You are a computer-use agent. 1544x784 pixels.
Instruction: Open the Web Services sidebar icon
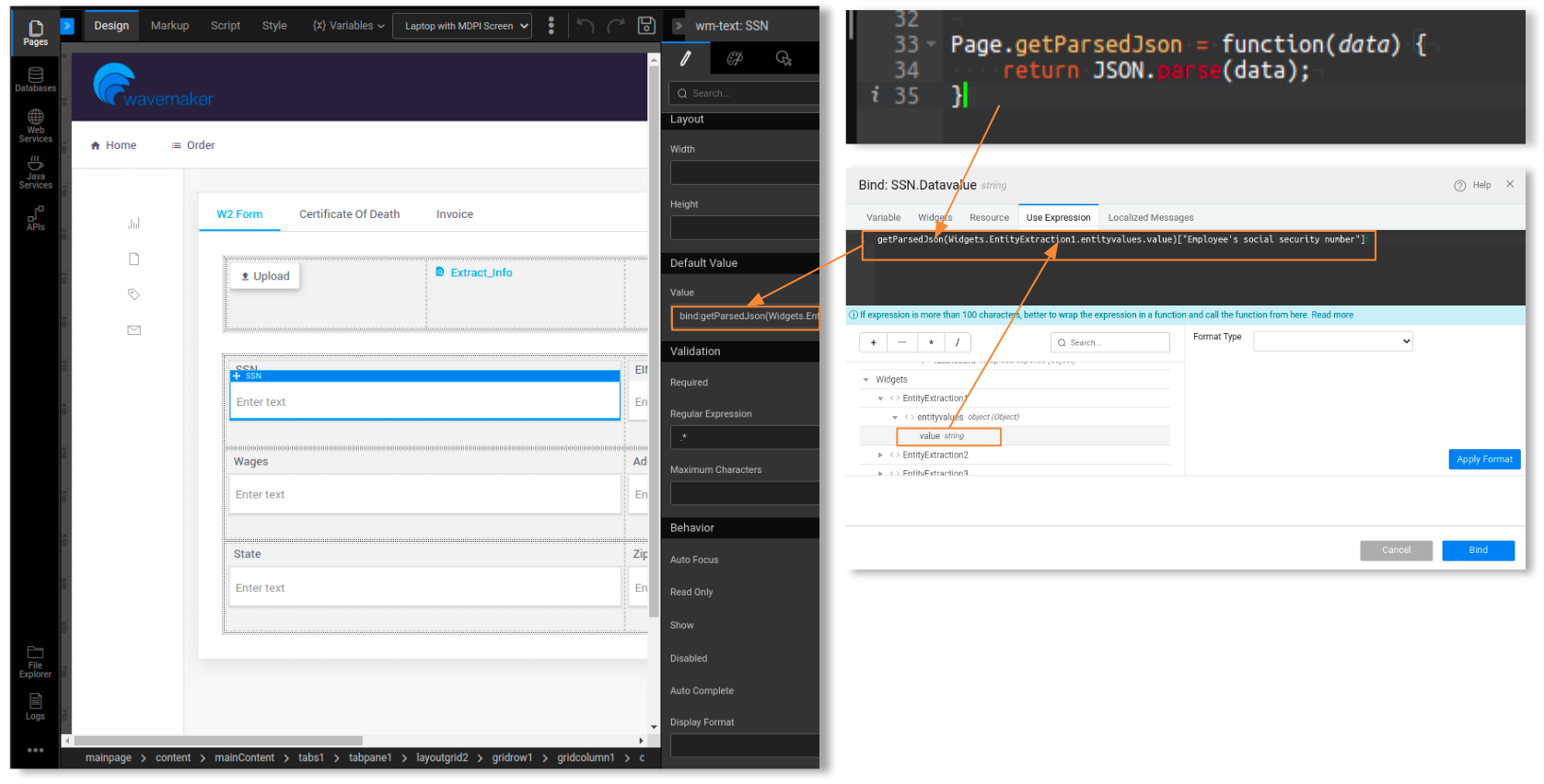[35, 125]
